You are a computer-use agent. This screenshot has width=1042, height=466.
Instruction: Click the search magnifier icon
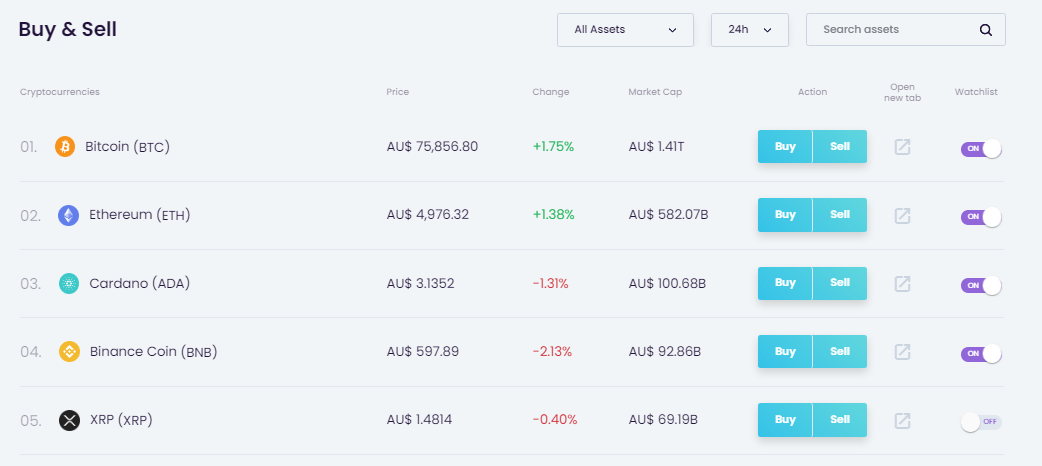tap(986, 30)
